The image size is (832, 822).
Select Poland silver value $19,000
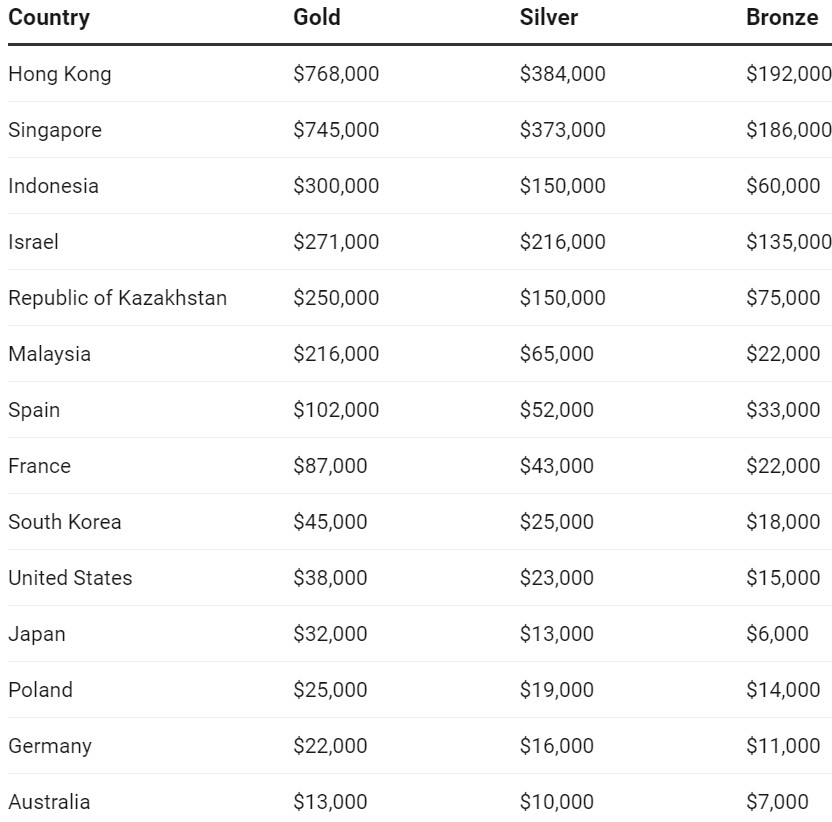pyautogui.click(x=557, y=690)
